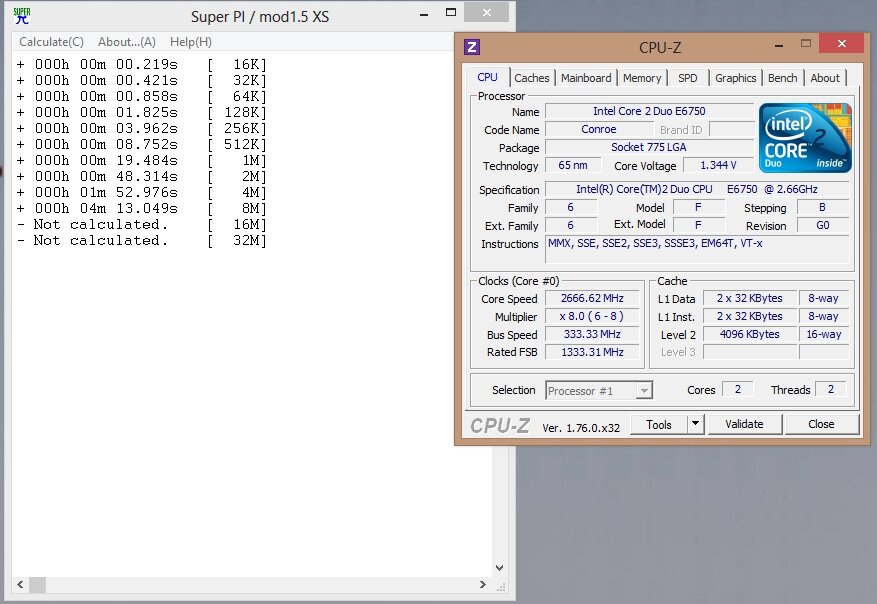877x604 pixels.
Task: Show the About tab in CPU-Z
Action: coord(825,78)
